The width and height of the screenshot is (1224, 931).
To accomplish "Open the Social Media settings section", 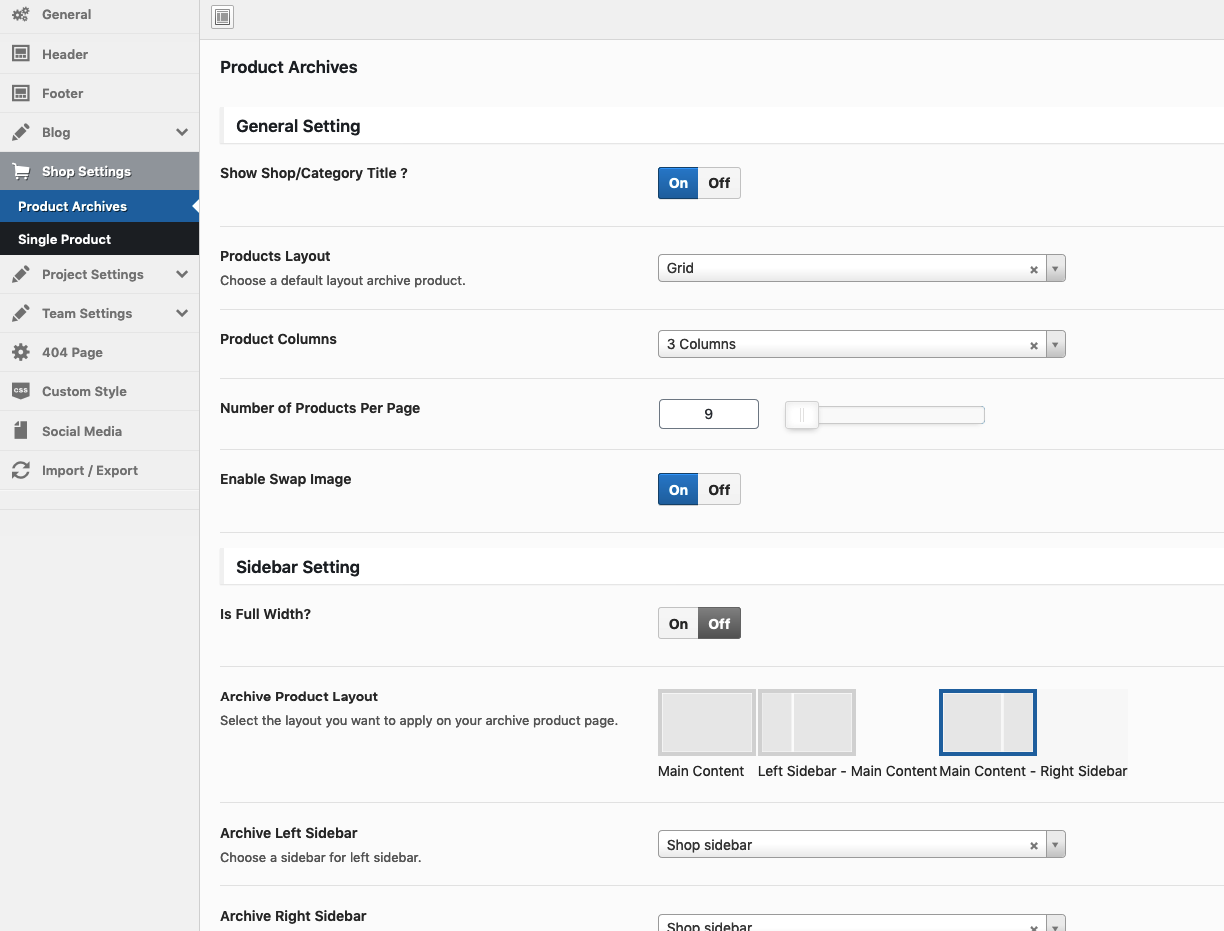I will pos(82,431).
